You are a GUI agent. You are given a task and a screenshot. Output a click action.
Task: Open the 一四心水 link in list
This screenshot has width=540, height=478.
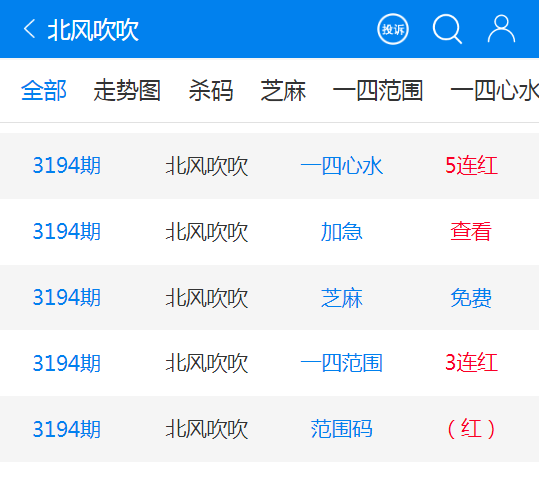pos(342,166)
